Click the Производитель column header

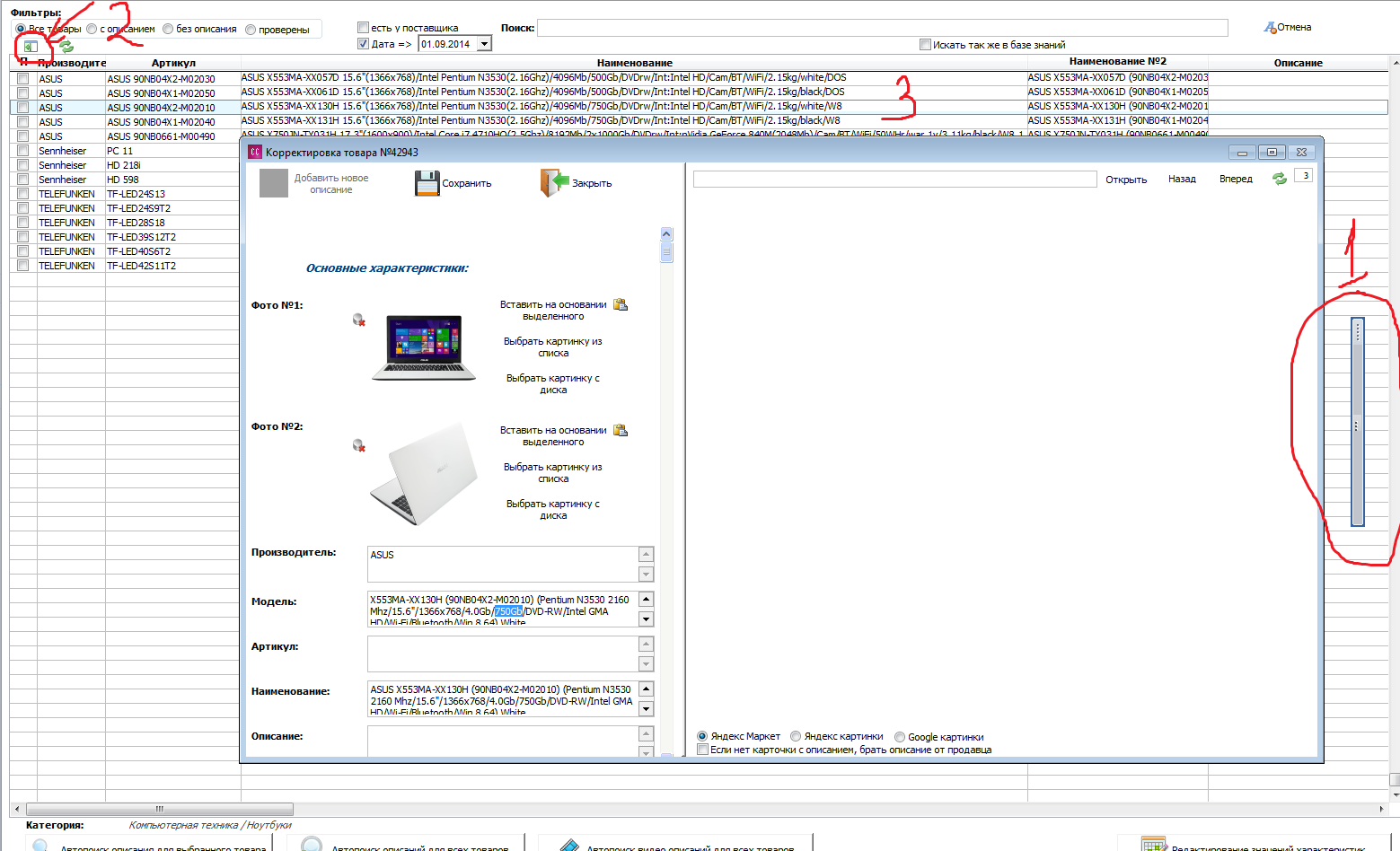(x=72, y=63)
